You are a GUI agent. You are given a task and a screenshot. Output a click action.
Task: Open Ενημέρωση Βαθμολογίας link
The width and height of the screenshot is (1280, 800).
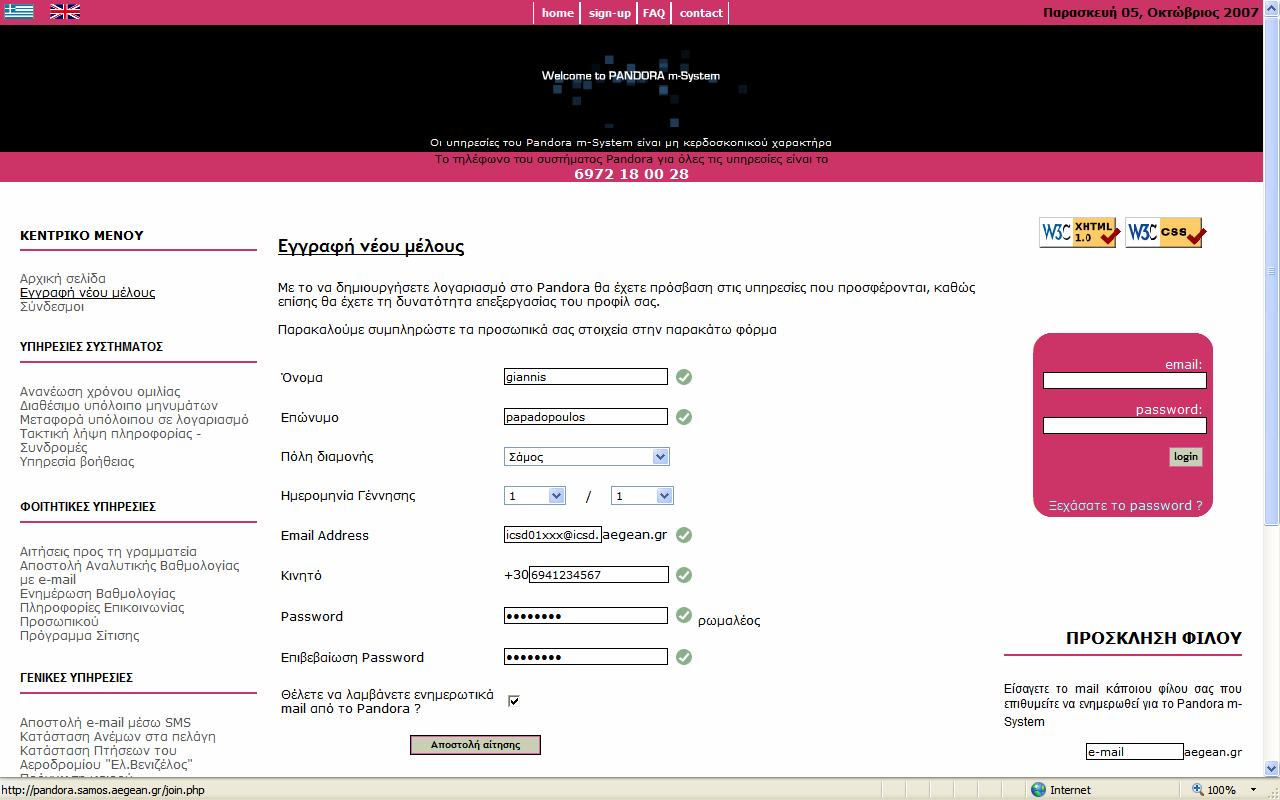click(x=97, y=593)
